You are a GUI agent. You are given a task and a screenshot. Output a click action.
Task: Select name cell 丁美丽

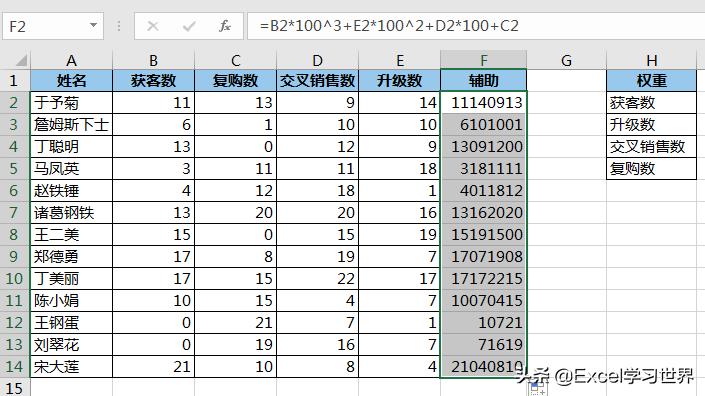pyautogui.click(x=71, y=279)
